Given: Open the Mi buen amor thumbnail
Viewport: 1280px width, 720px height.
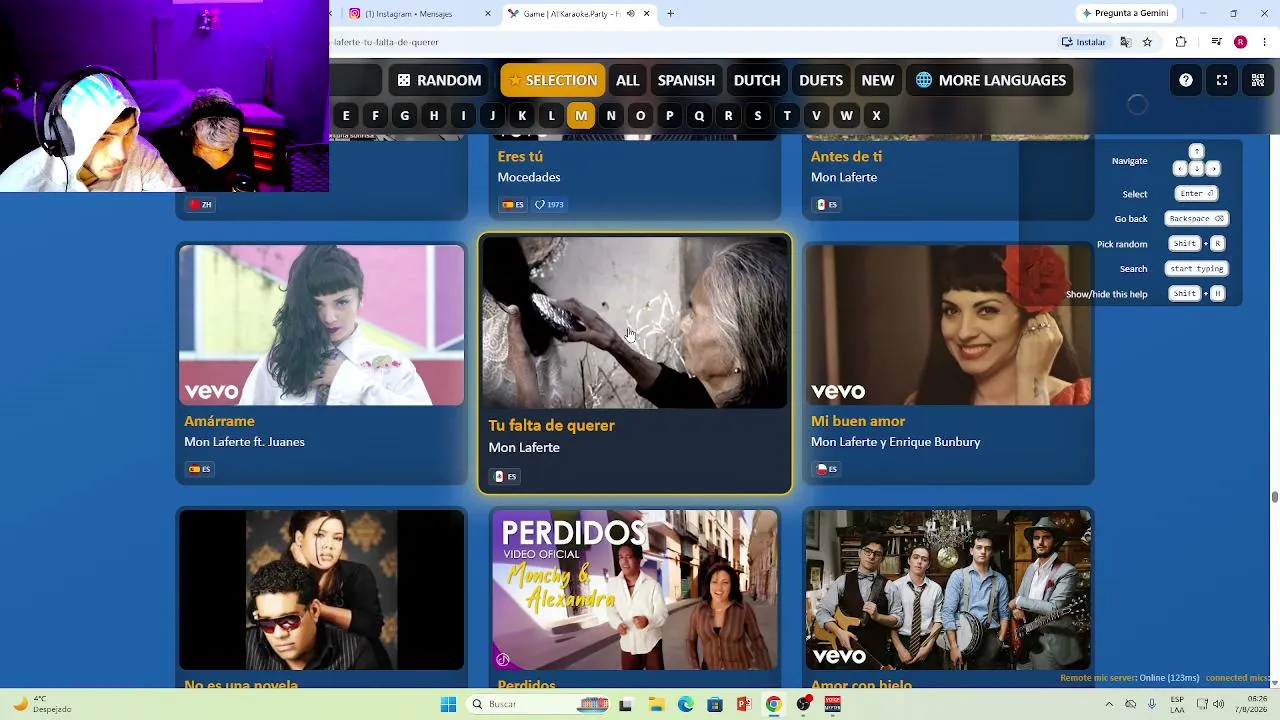Looking at the screenshot, I should pyautogui.click(x=948, y=325).
